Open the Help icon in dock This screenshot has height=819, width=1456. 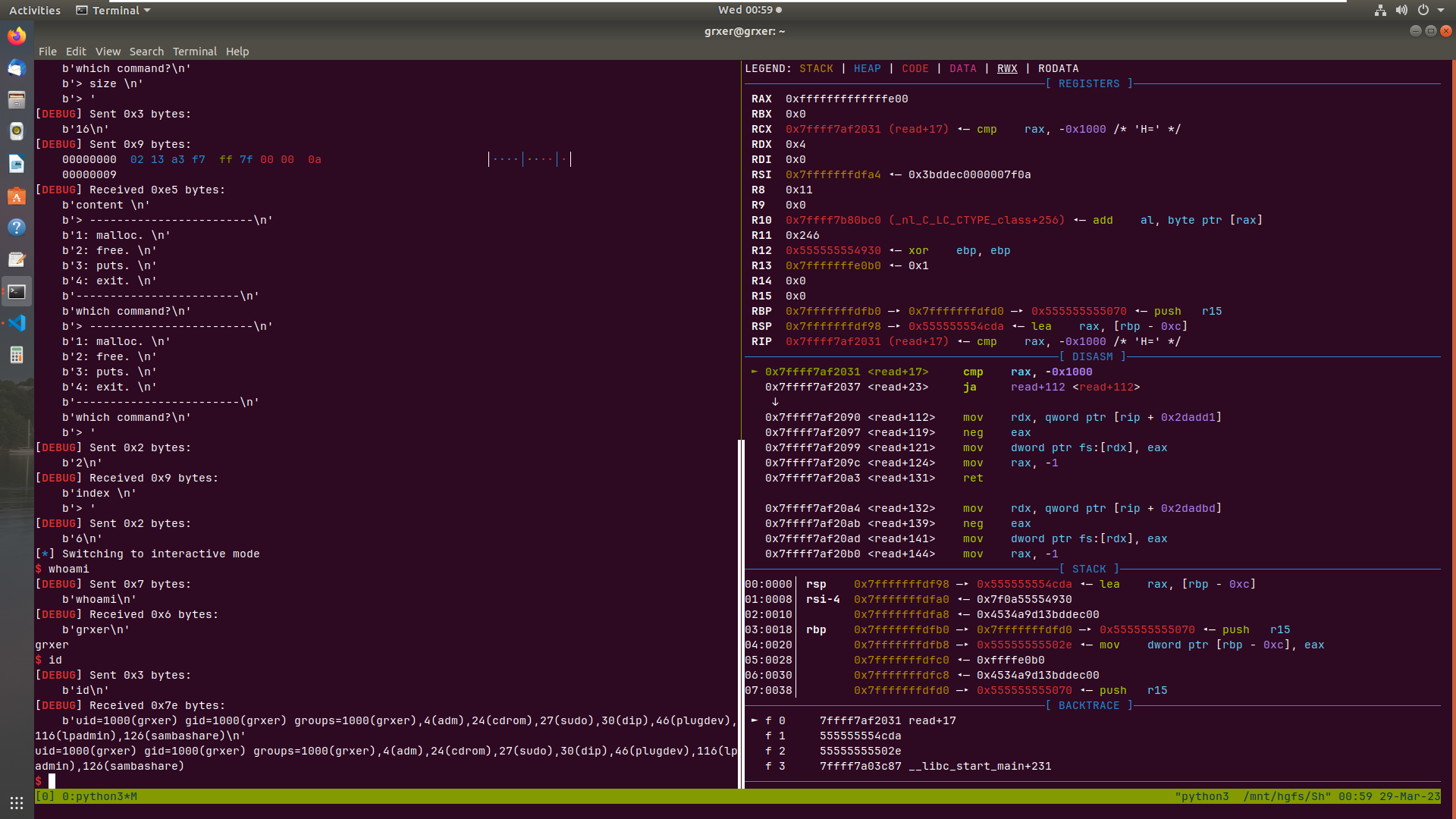tap(17, 227)
